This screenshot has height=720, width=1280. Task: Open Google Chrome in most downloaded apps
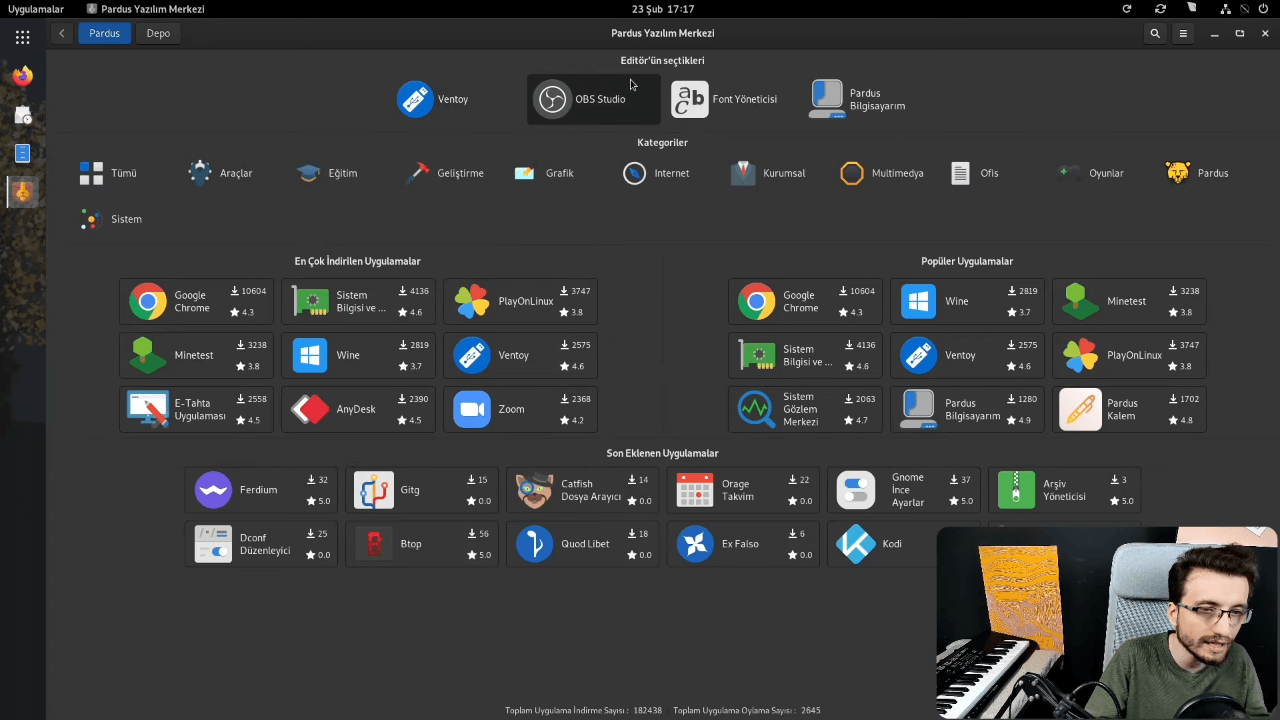(x=196, y=301)
